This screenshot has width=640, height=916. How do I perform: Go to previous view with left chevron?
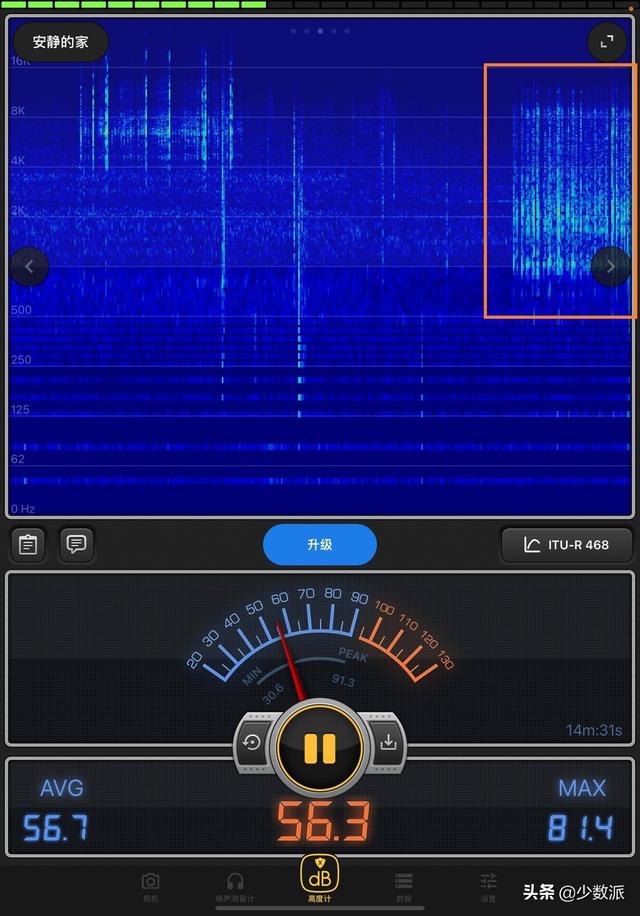(29, 266)
